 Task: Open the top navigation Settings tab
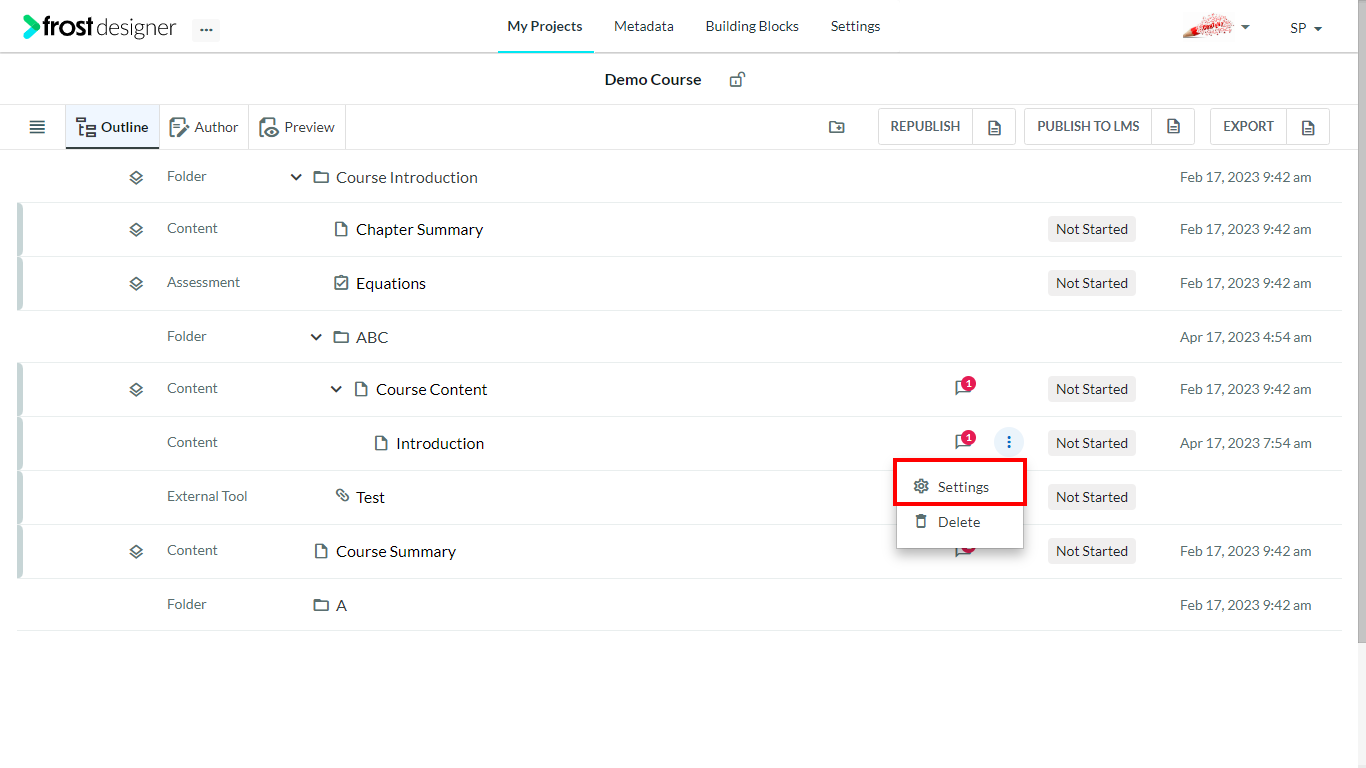(x=855, y=27)
